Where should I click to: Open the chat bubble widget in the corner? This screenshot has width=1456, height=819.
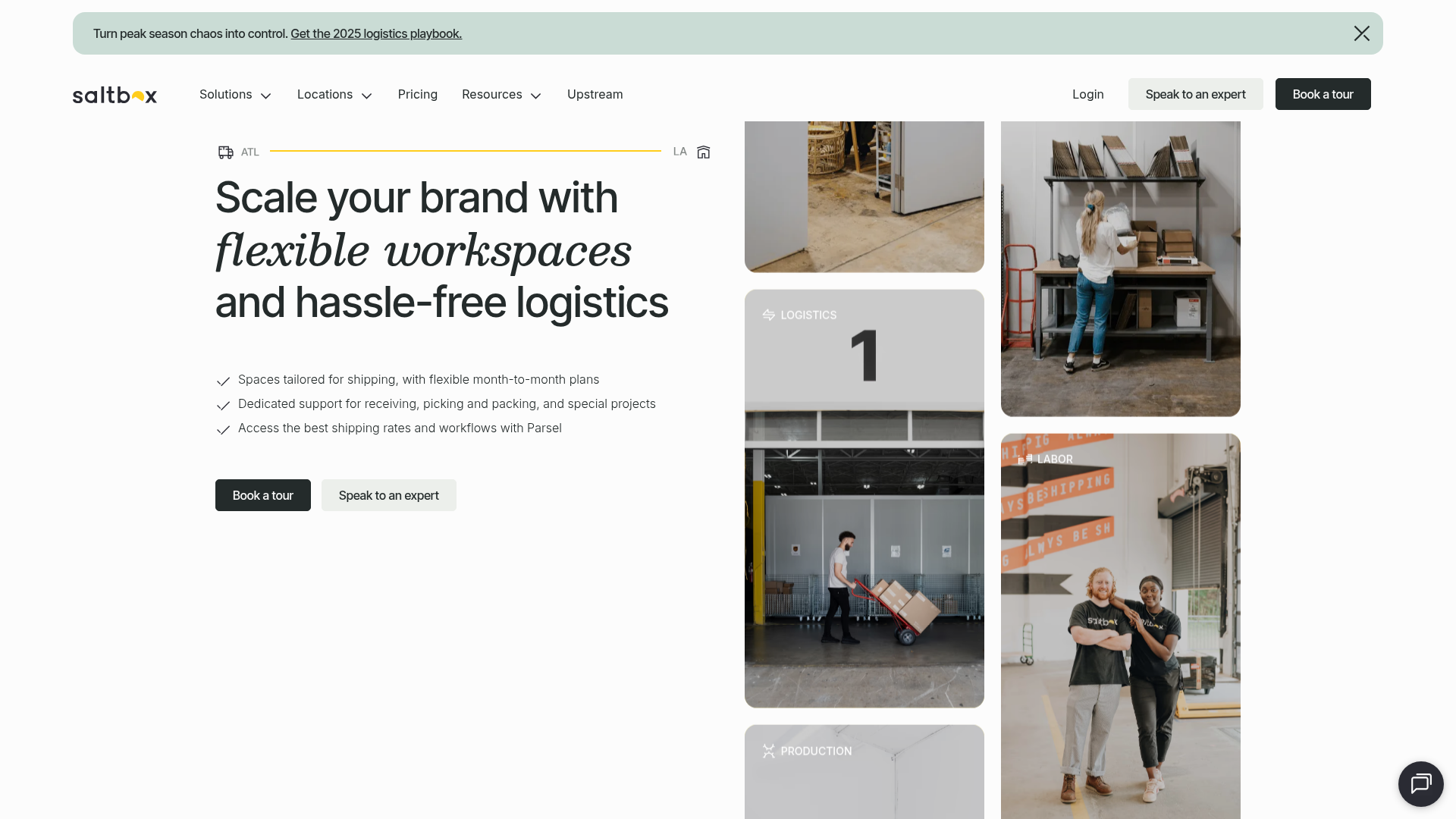pyautogui.click(x=1421, y=783)
